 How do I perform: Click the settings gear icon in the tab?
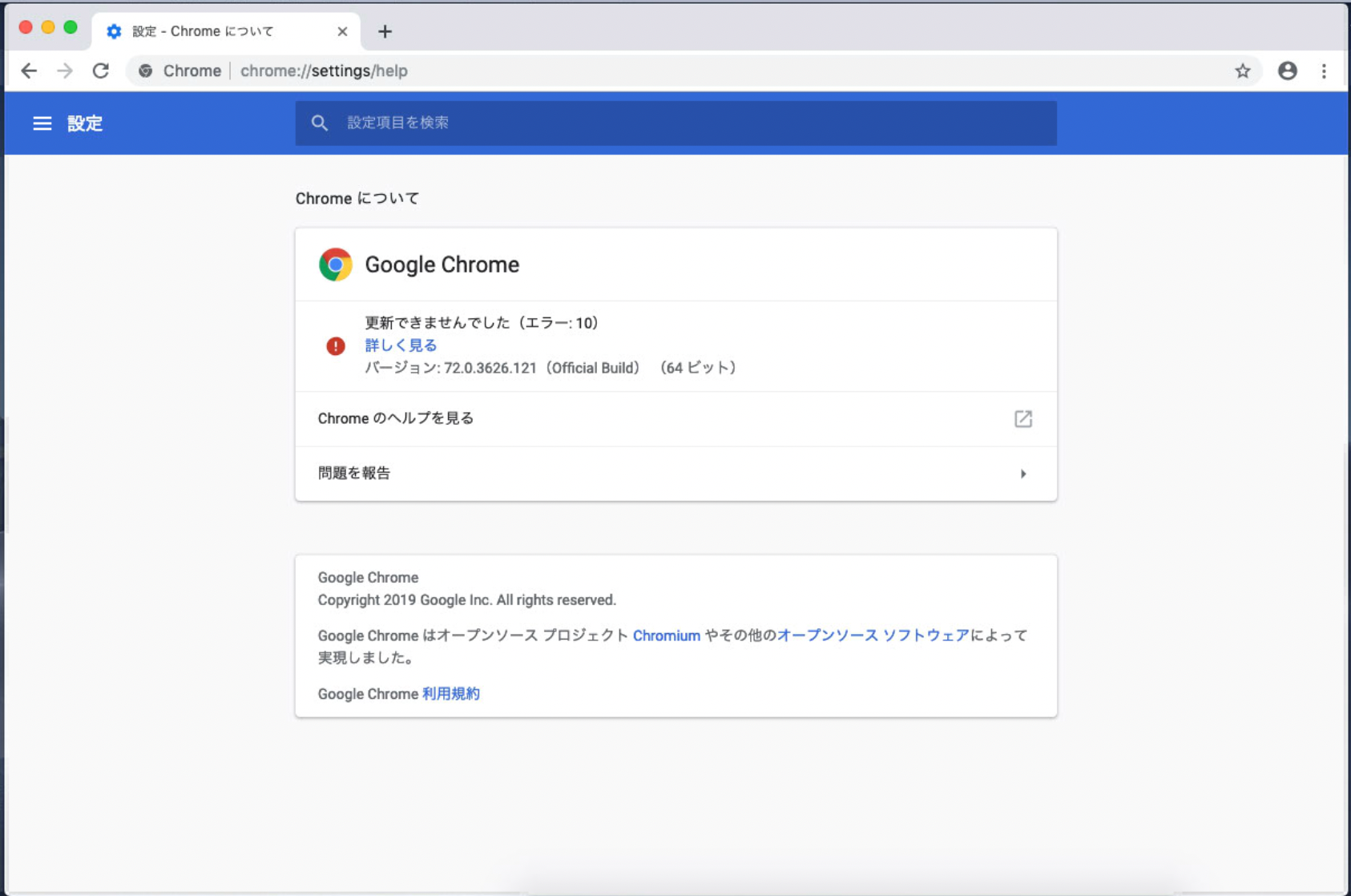pos(114,31)
